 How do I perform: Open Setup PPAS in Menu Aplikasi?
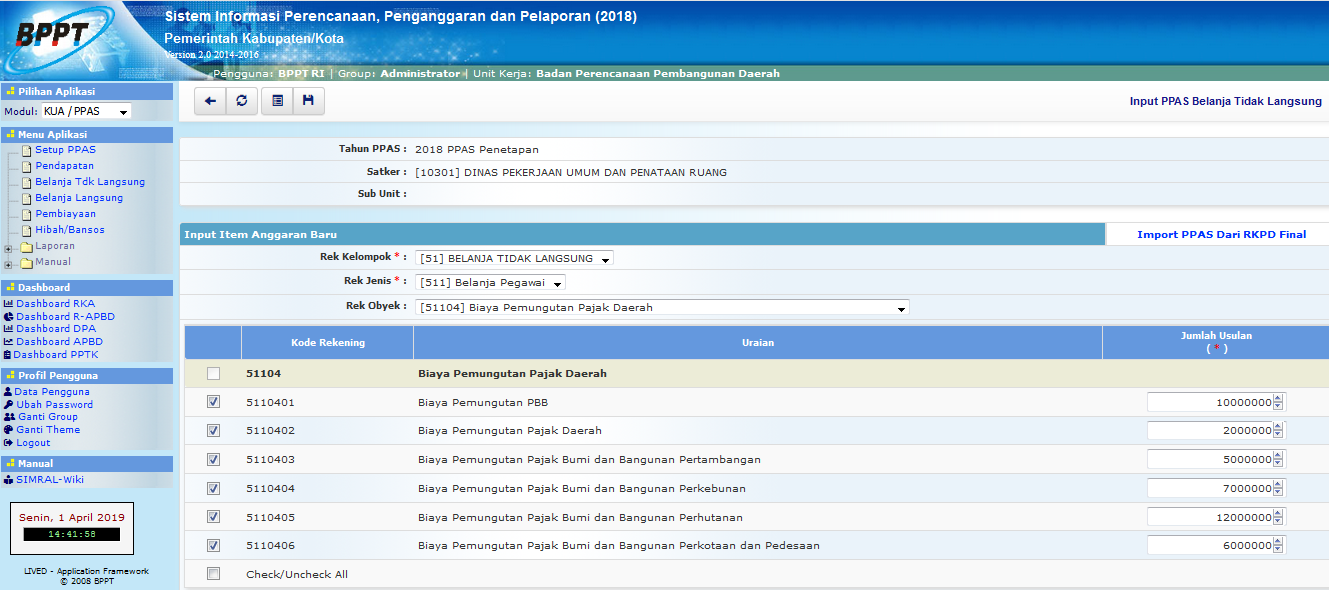click(x=65, y=150)
